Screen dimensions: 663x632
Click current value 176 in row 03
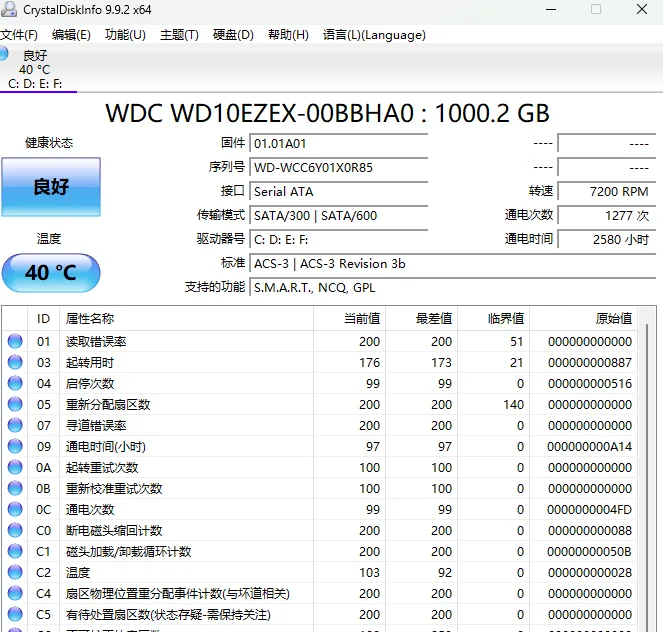(370, 363)
